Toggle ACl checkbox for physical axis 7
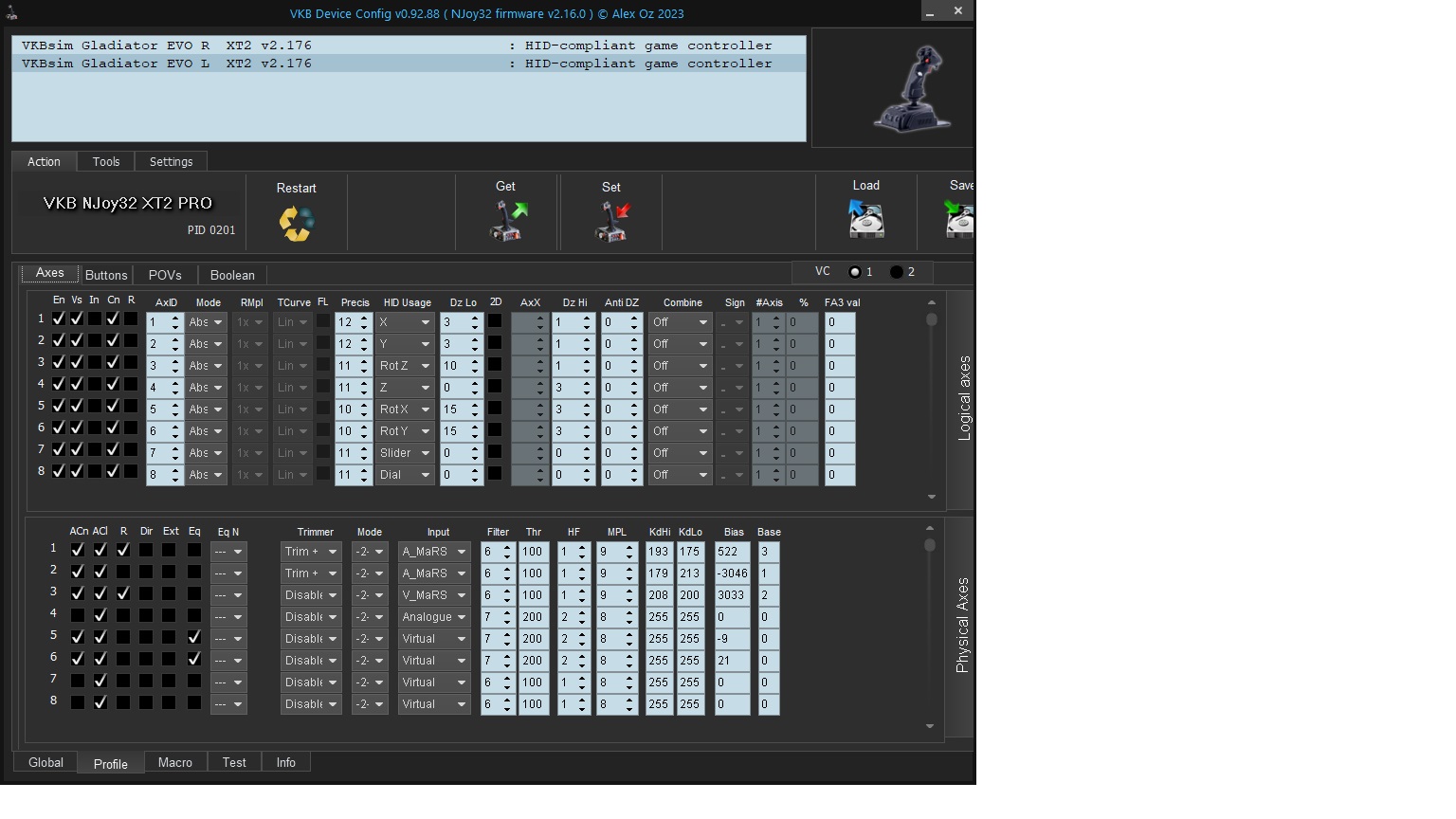This screenshot has height=819, width=1456. click(100, 681)
